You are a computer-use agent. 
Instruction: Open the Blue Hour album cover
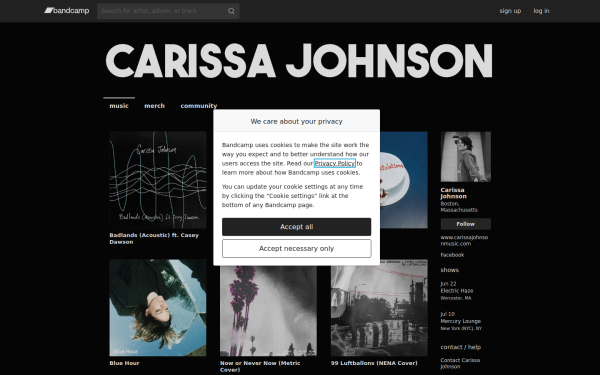[158, 308]
